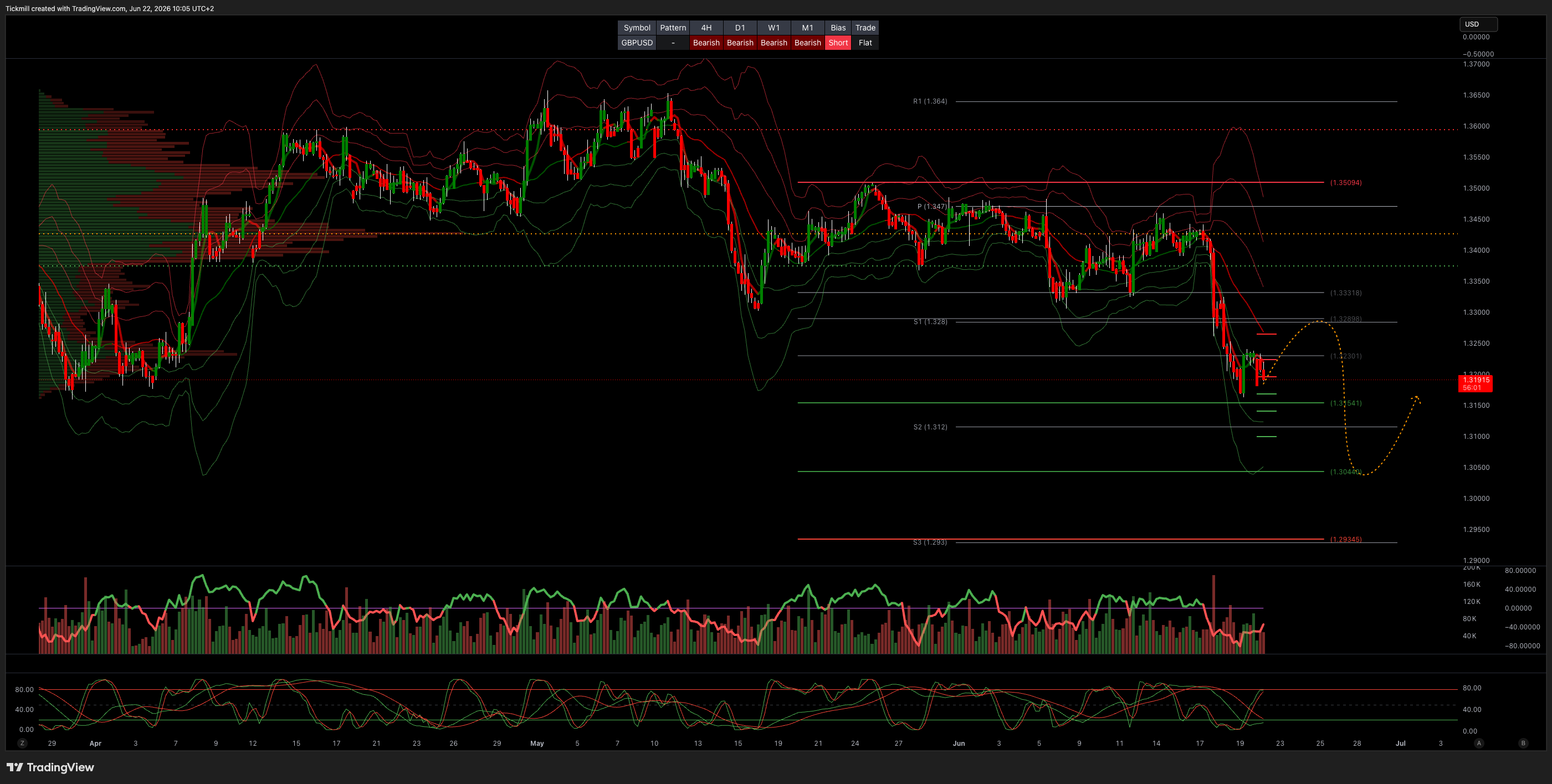Click the green (1.30440) level label
The width and height of the screenshot is (1552, 784).
pyautogui.click(x=1345, y=472)
